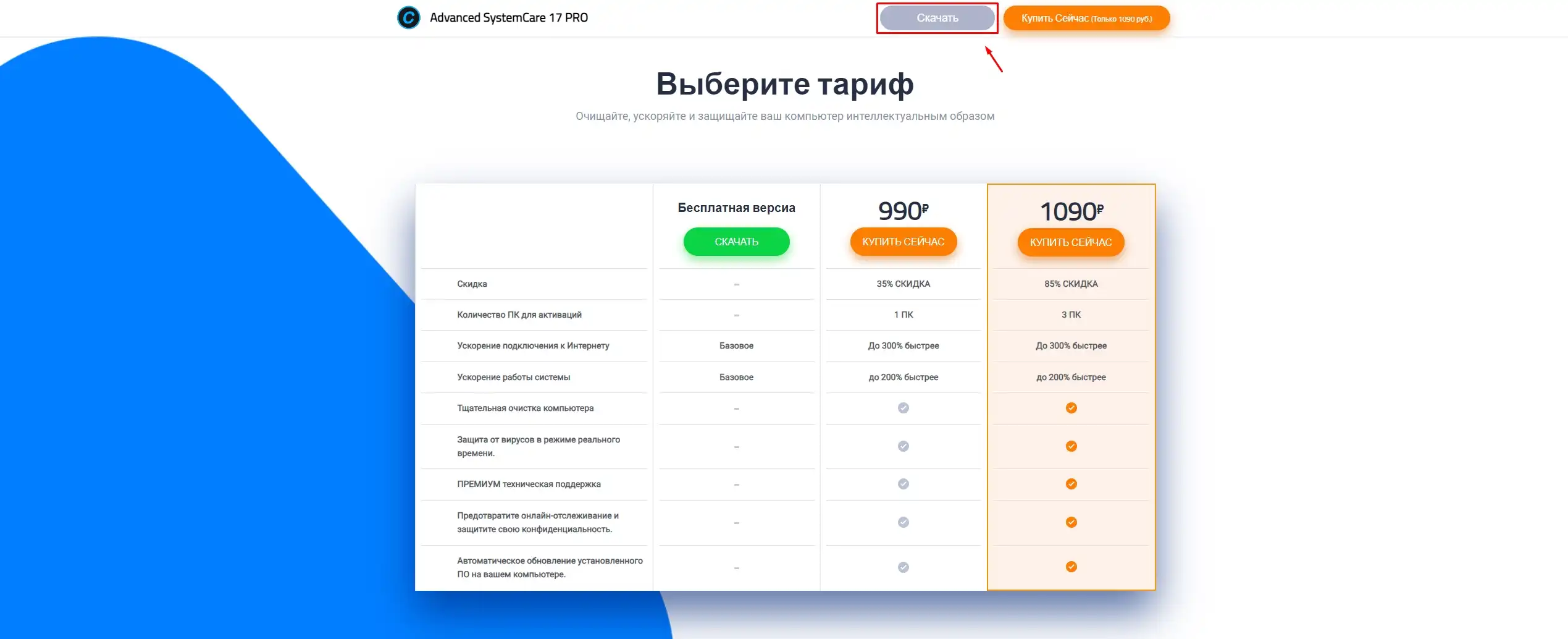Click orange checkmark for Тщательная очистка компьютера
The width and height of the screenshot is (1568, 639).
coord(1071,408)
